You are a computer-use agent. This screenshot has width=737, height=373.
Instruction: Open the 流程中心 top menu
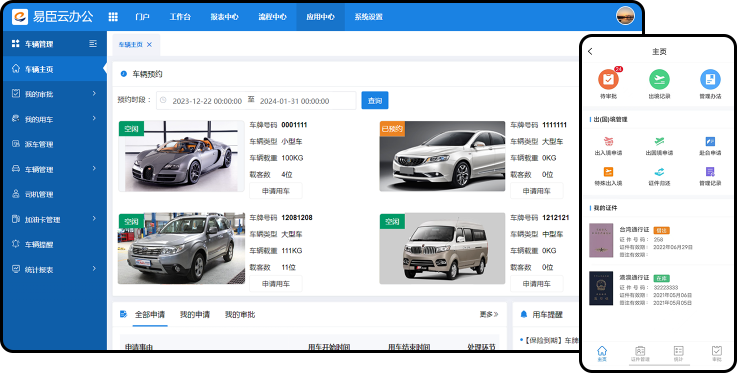pyautogui.click(x=272, y=17)
